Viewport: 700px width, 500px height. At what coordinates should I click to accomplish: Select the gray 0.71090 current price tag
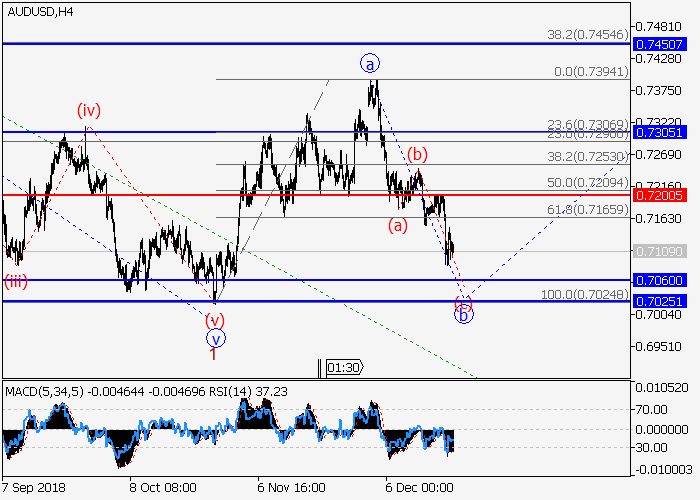[665, 250]
